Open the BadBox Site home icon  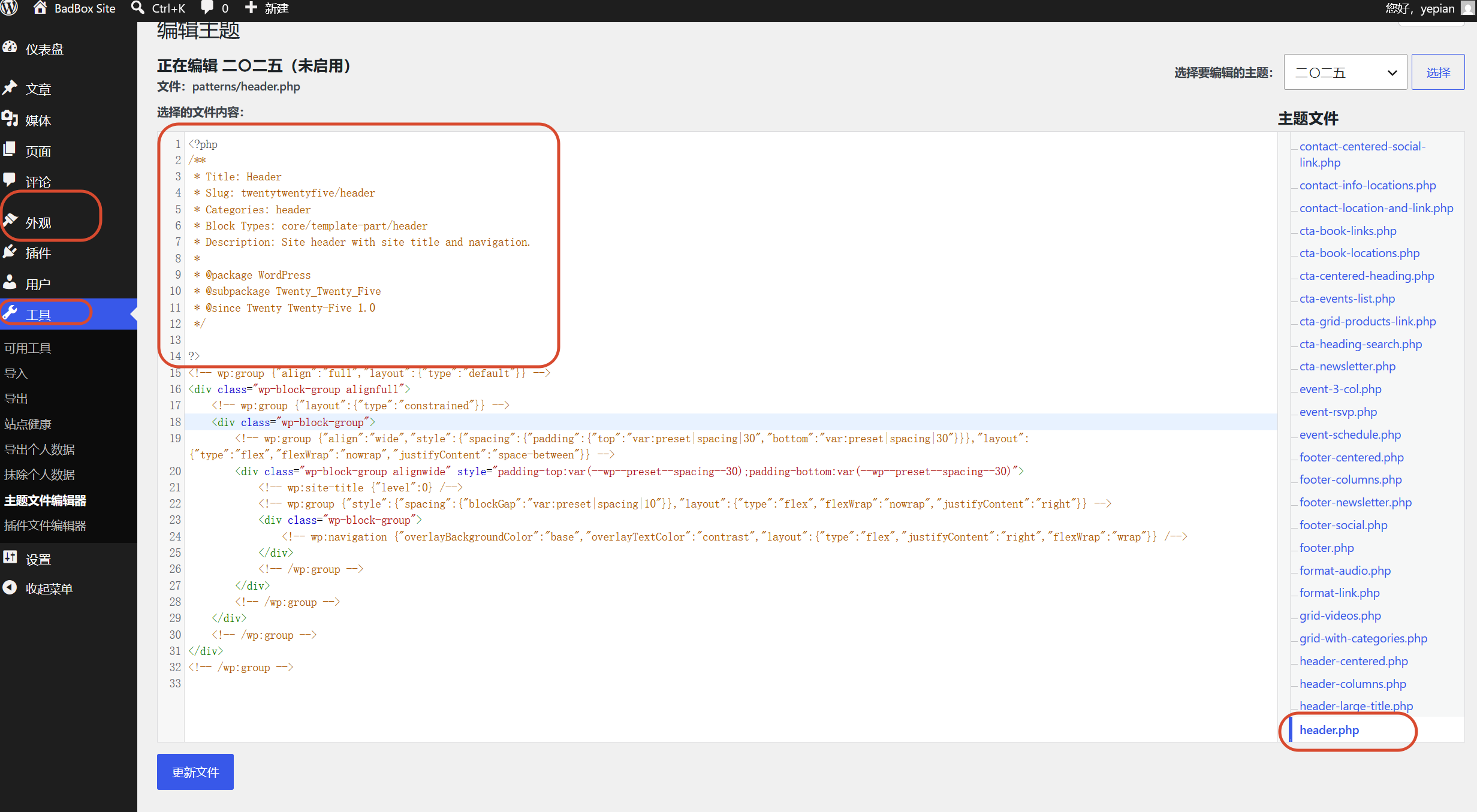tap(40, 8)
